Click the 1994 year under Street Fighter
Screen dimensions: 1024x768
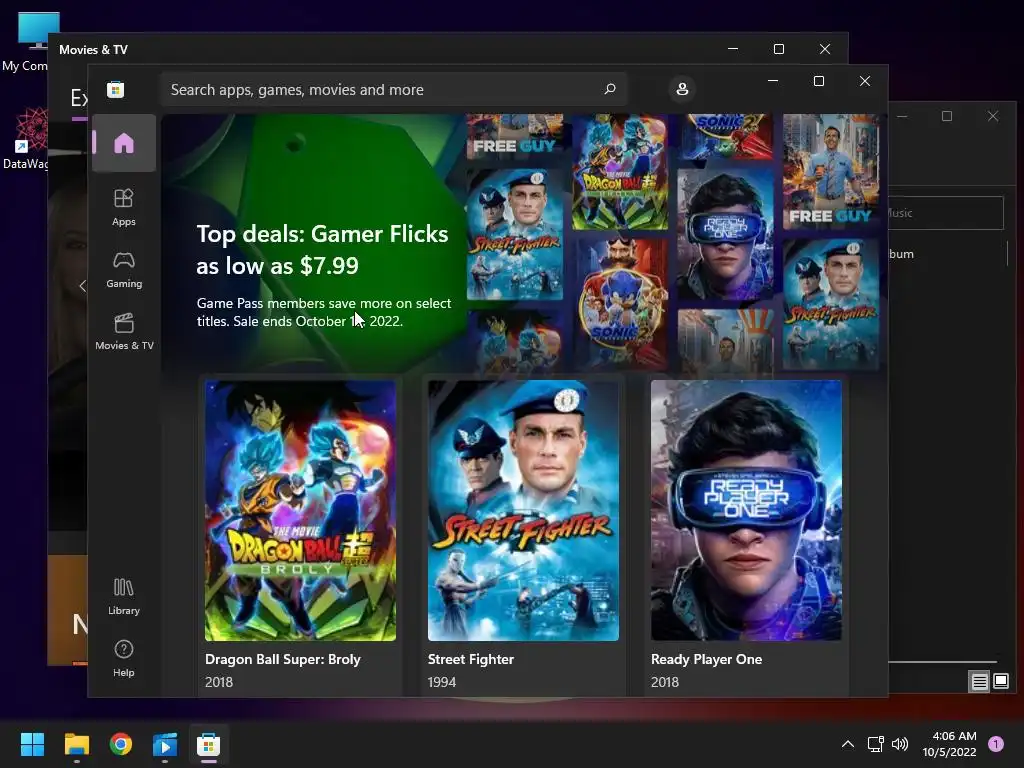point(441,682)
